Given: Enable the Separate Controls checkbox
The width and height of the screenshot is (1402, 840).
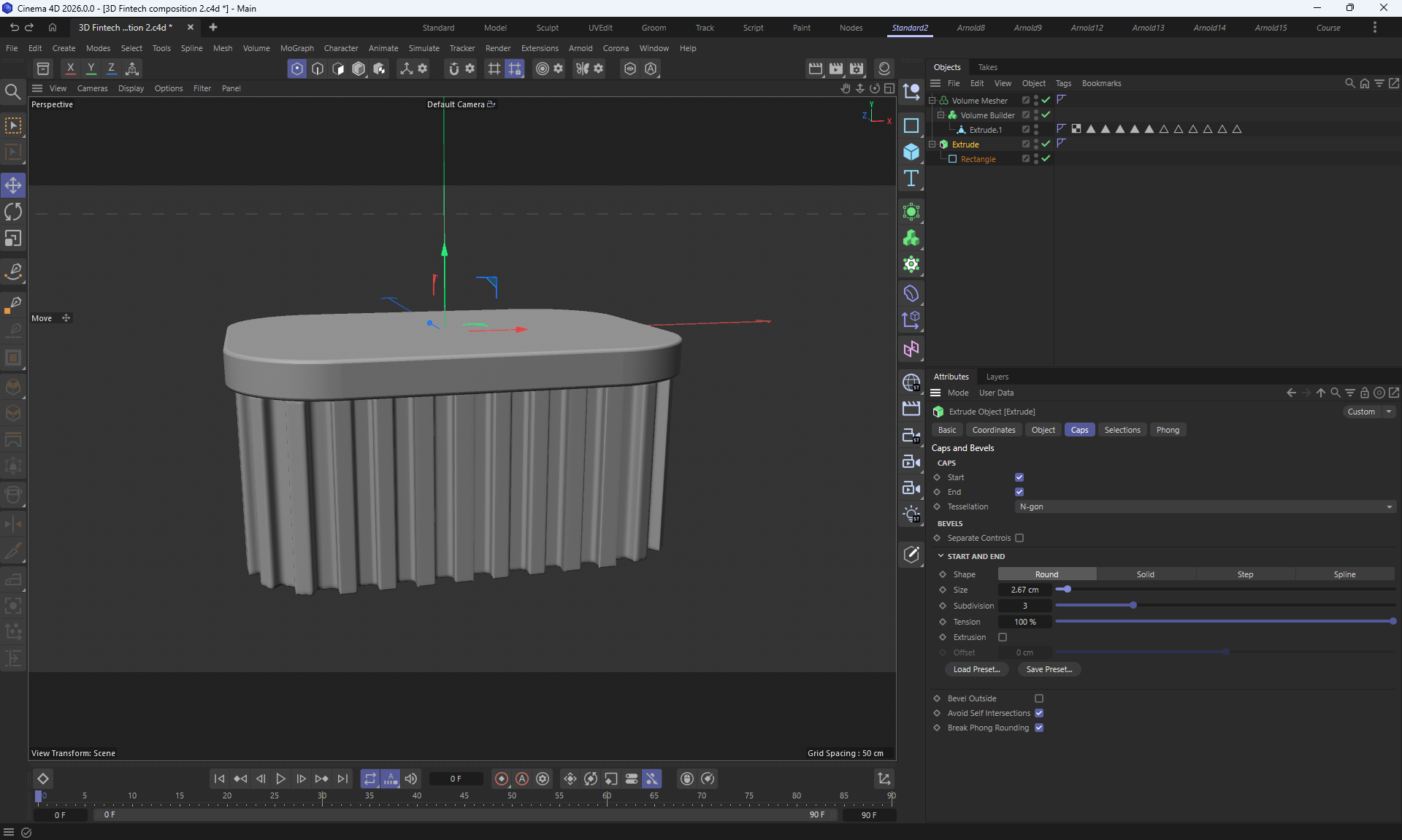Looking at the screenshot, I should coord(1019,538).
